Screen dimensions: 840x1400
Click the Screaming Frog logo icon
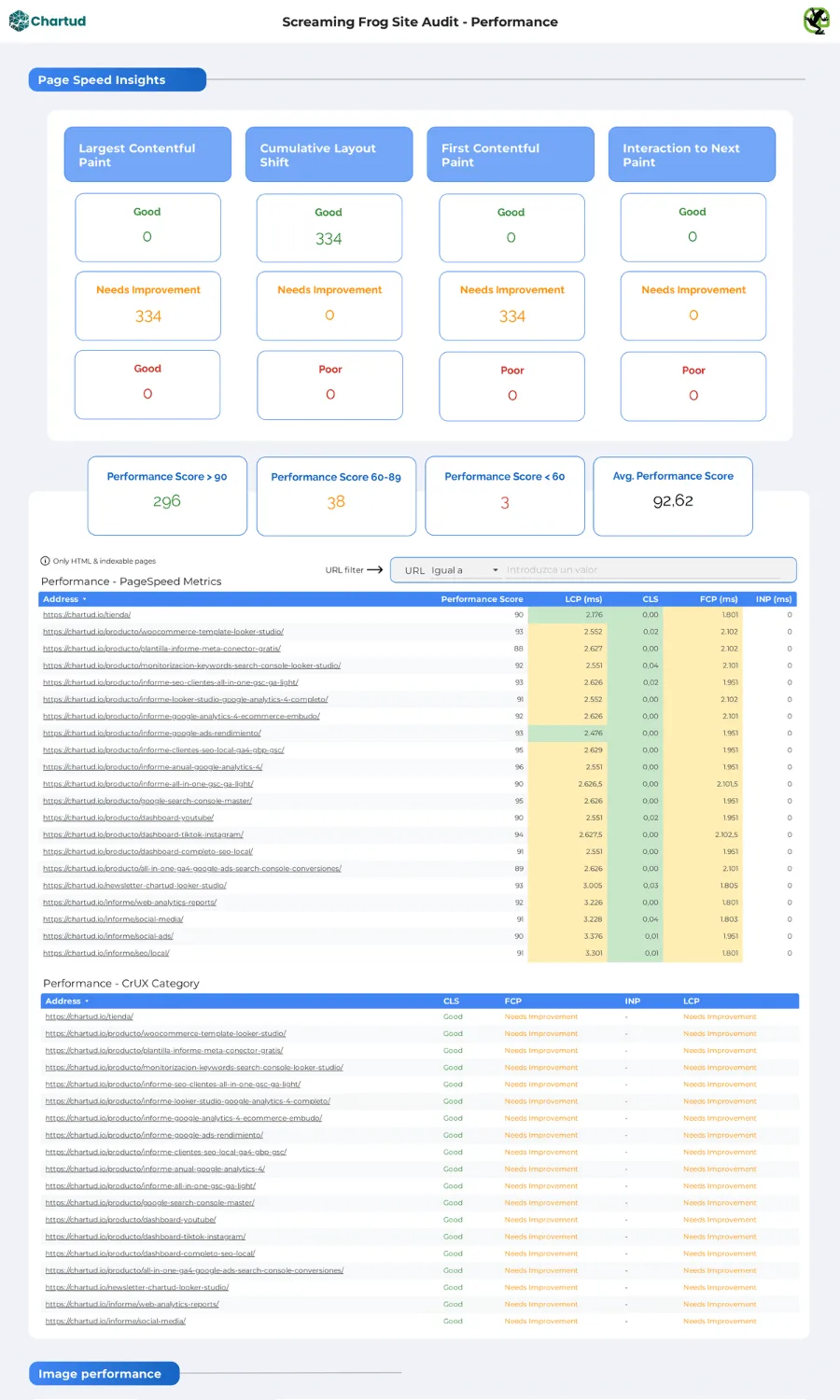coord(817,21)
